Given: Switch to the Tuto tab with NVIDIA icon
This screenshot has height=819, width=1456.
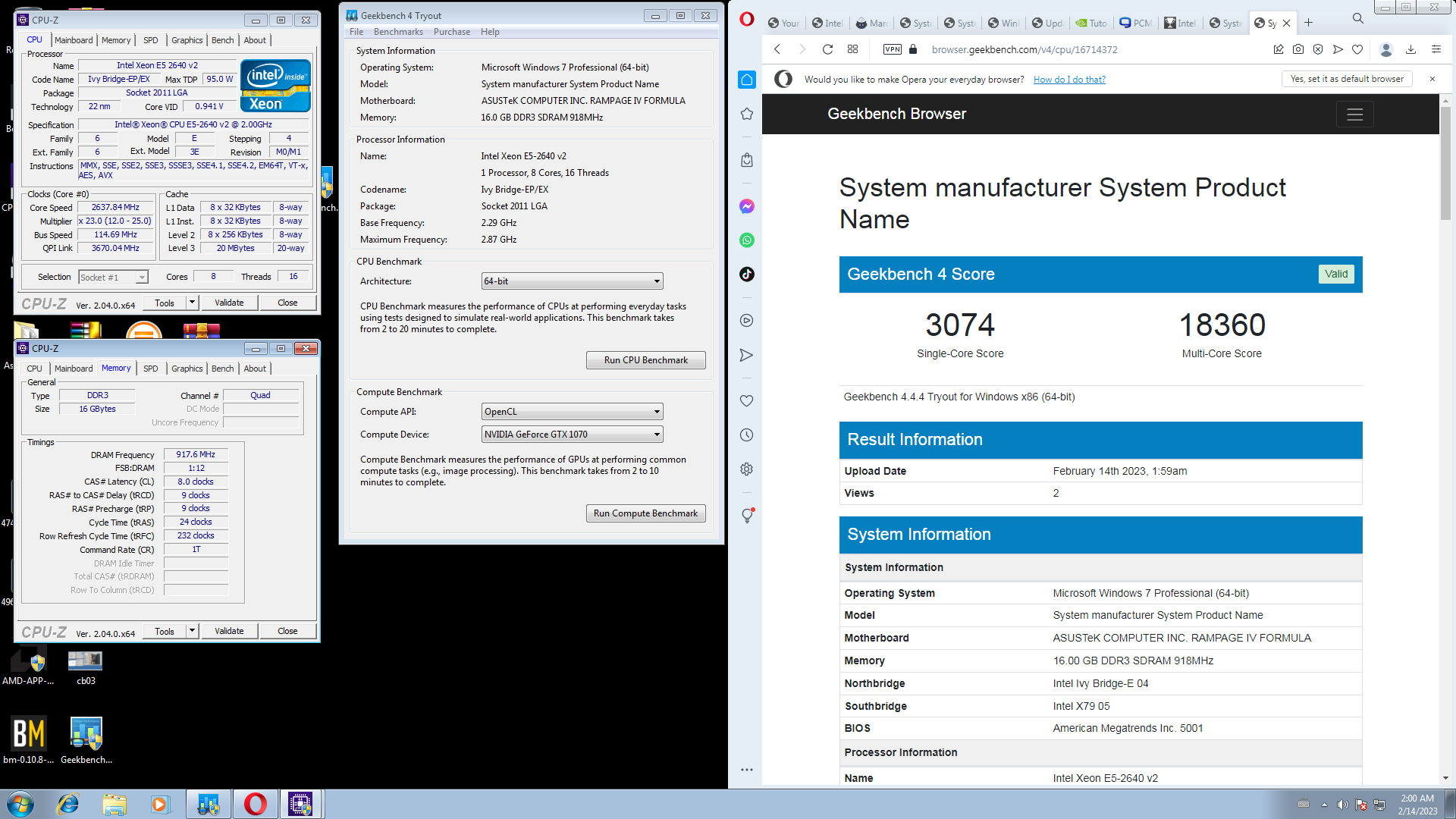Looking at the screenshot, I should point(1091,23).
